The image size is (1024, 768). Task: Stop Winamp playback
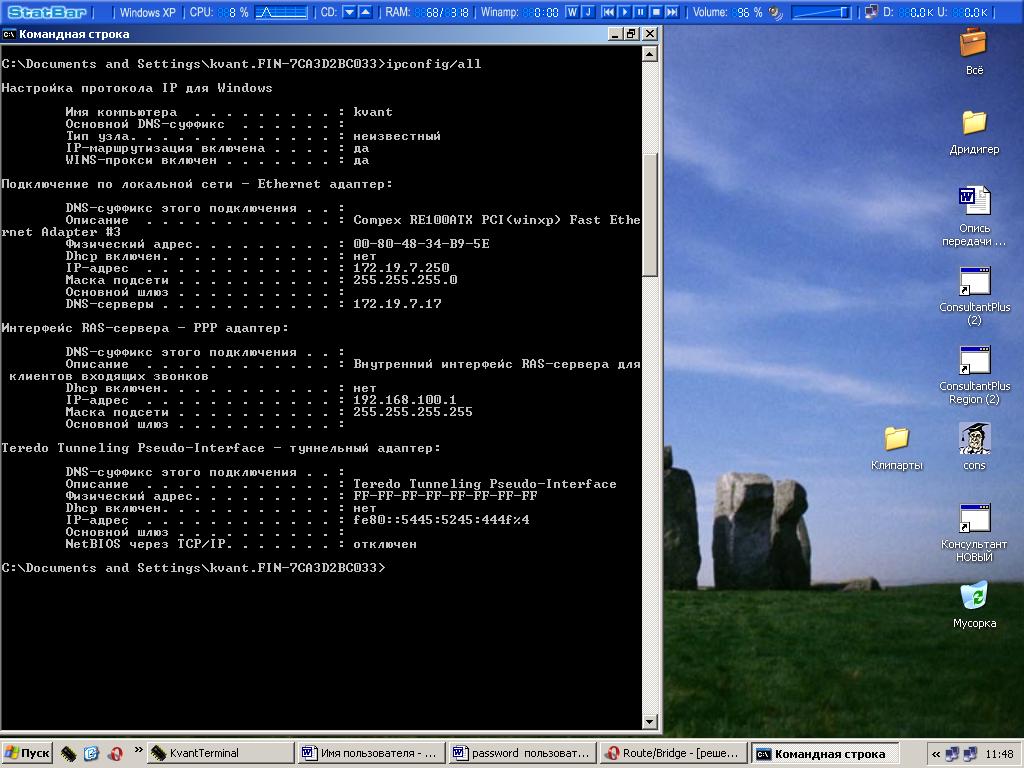(656, 12)
